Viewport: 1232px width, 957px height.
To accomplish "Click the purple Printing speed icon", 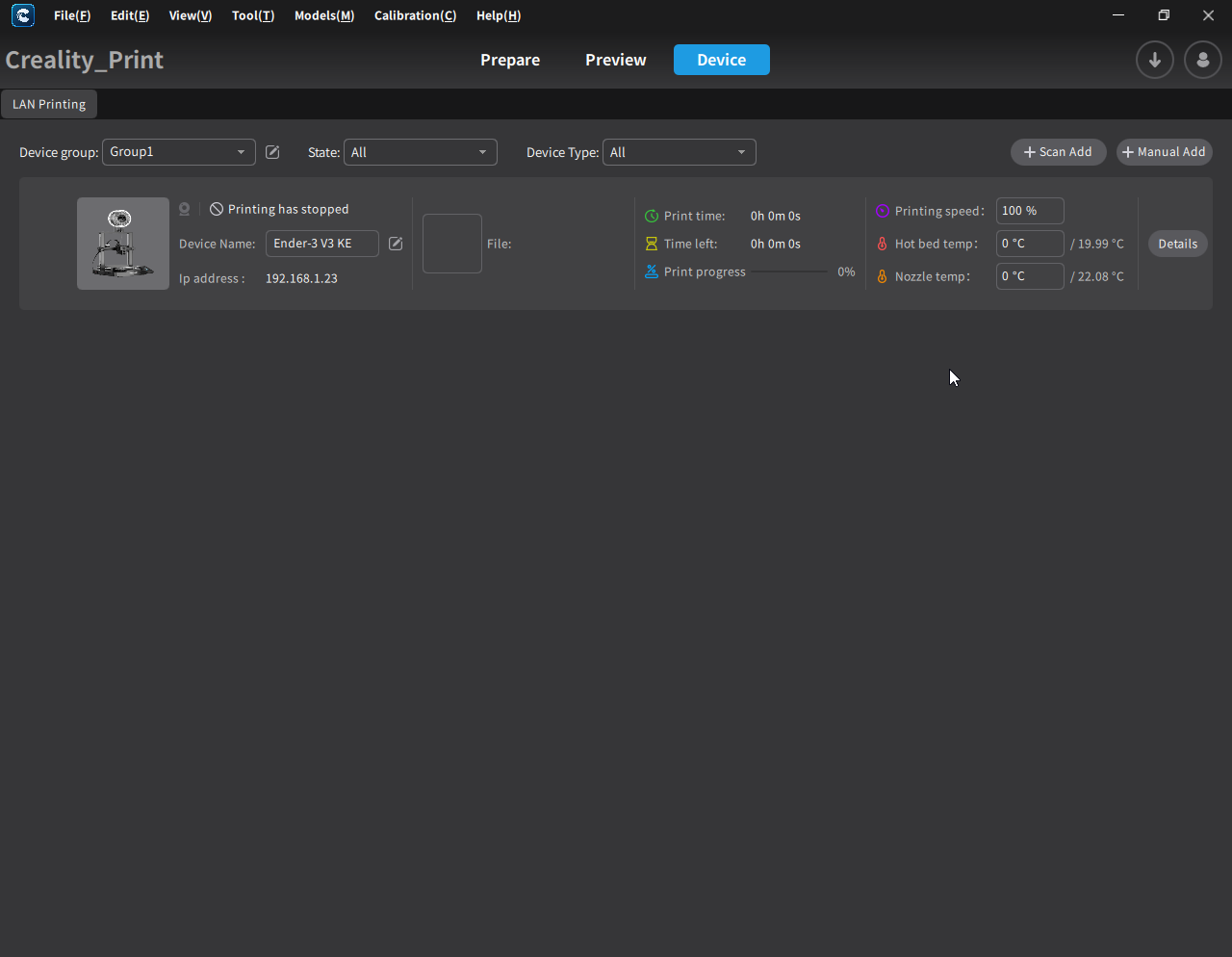I will tap(883, 211).
